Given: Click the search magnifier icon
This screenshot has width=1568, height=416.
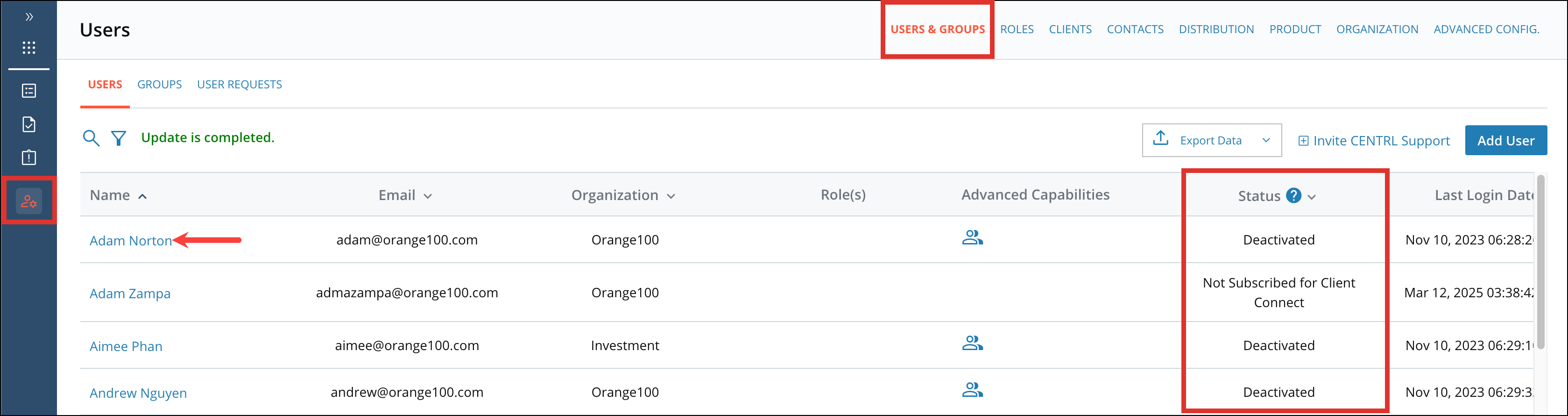Looking at the screenshot, I should [x=91, y=138].
